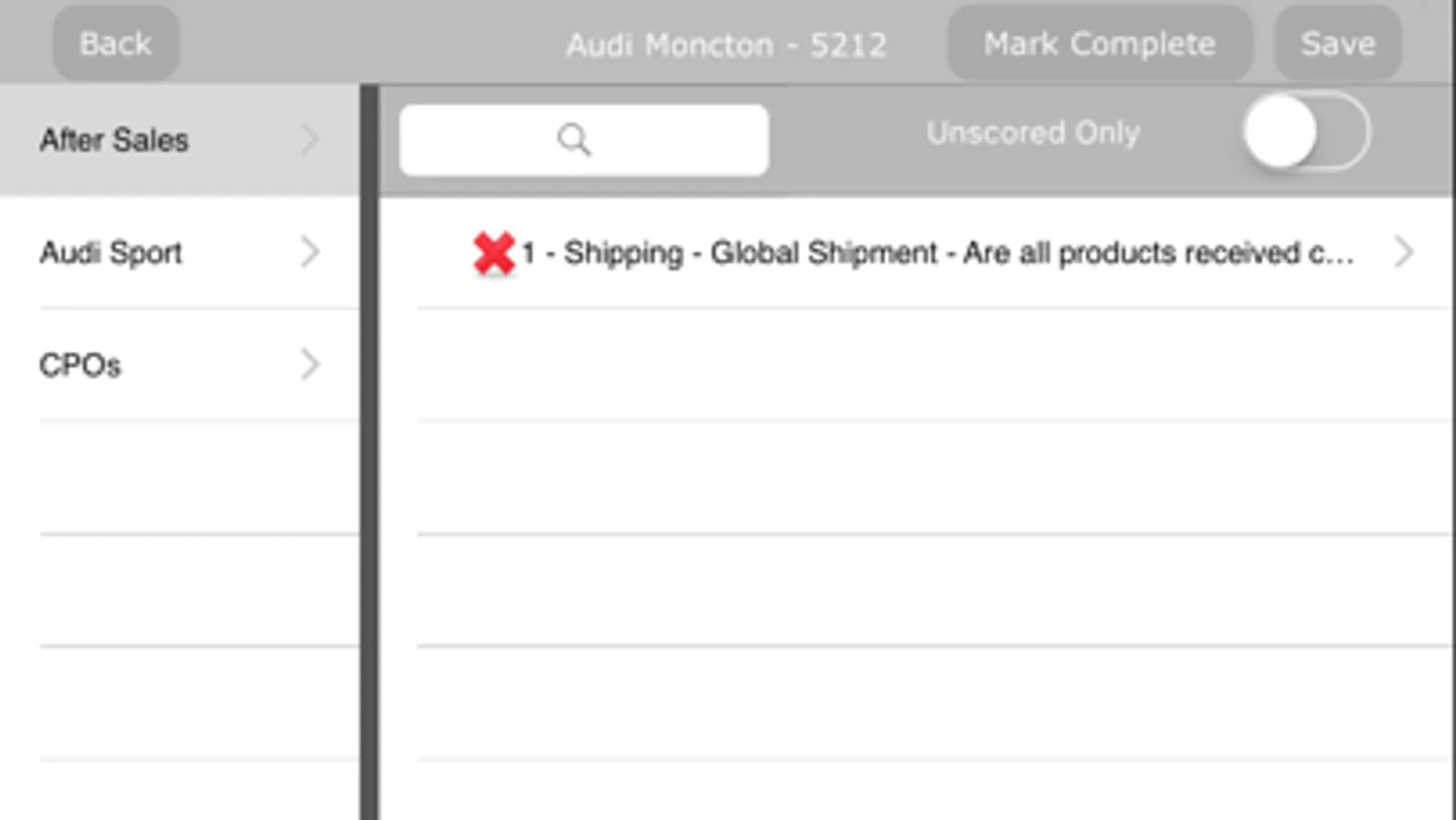Select the Audi Sport category
The width and height of the screenshot is (1456, 820).
tap(111, 252)
